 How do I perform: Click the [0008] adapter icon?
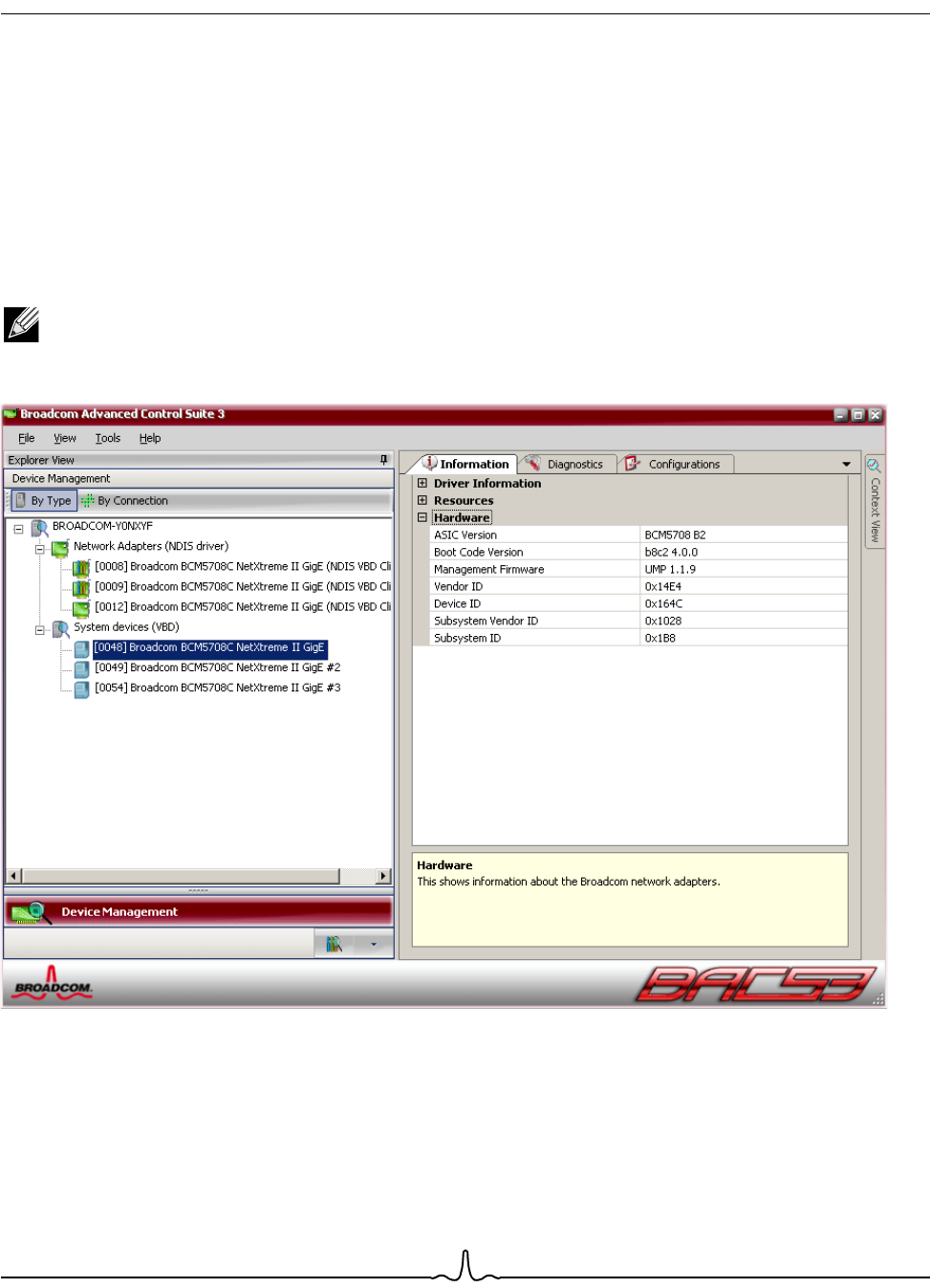coord(81,567)
